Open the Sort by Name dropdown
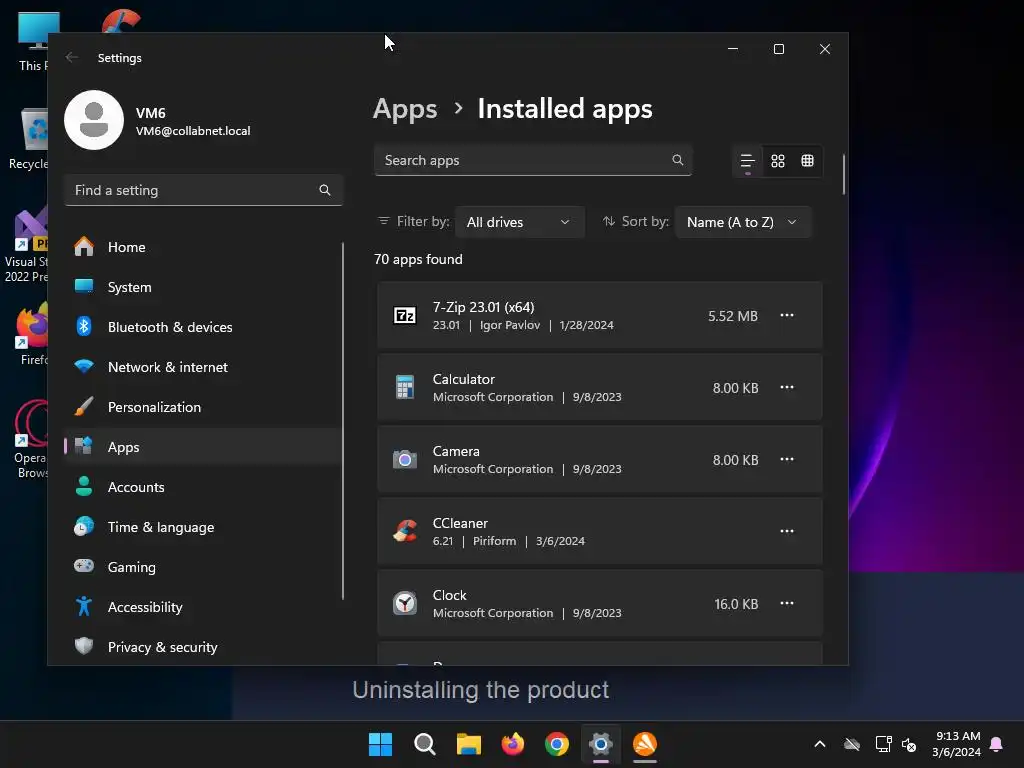Image resolution: width=1024 pixels, height=768 pixels. pos(743,222)
